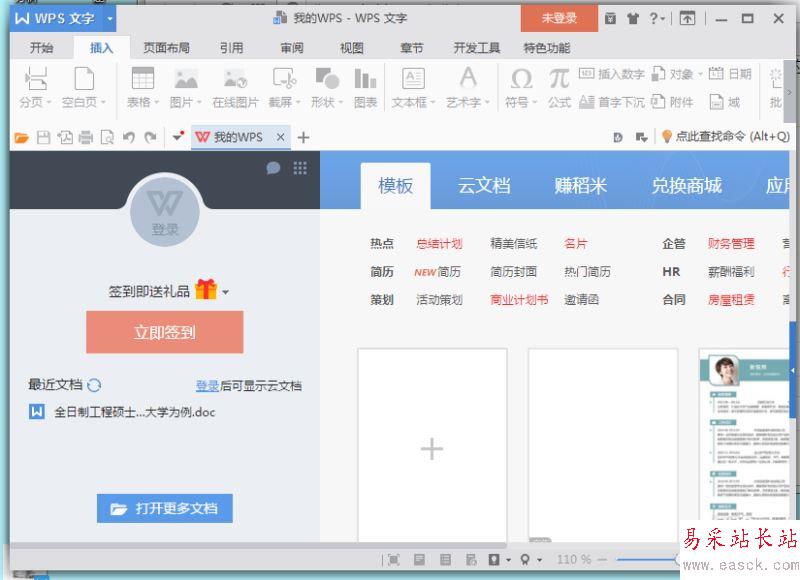Switch to the 页面布局 ribbon tab
Screen dimensions: 800x580
tap(166, 48)
